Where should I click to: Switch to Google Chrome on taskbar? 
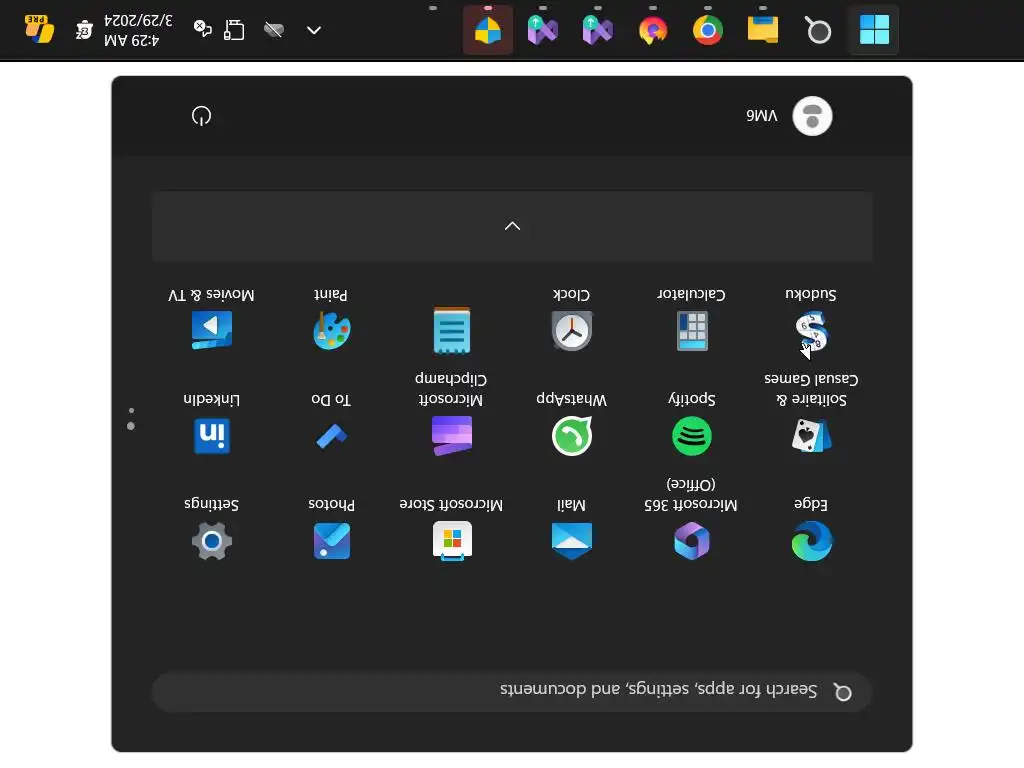tap(707, 30)
